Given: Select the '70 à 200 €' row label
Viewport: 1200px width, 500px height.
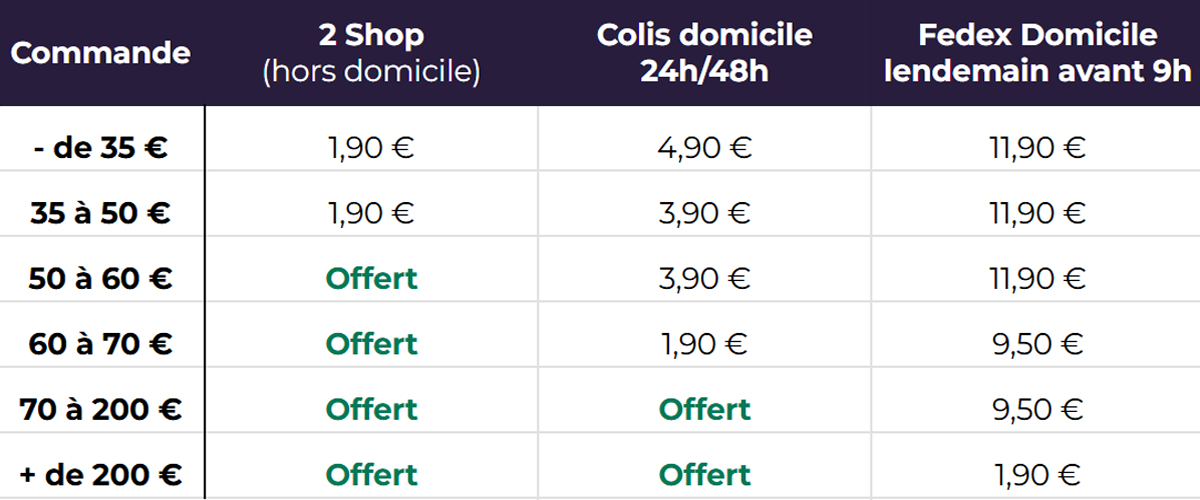Looking at the screenshot, I should click(x=100, y=409).
